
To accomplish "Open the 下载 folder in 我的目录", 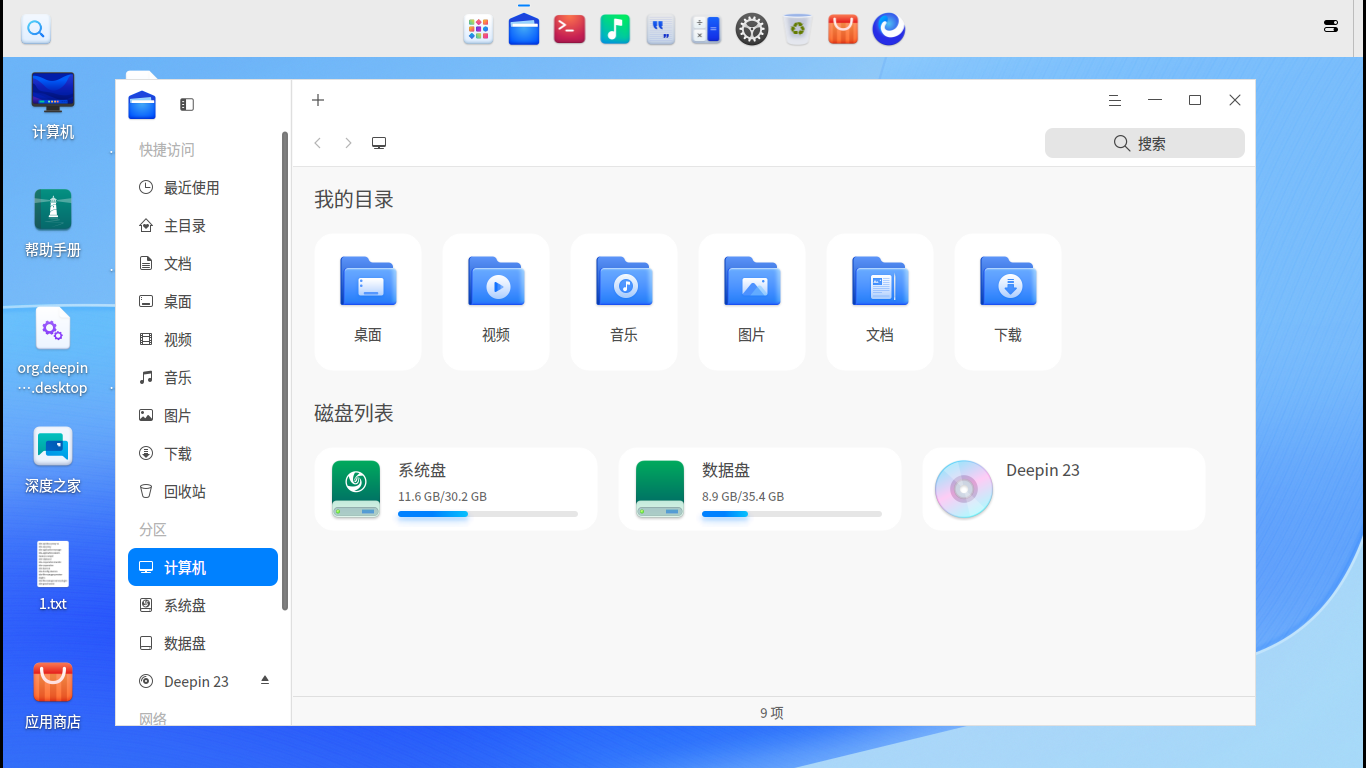I will point(1008,301).
